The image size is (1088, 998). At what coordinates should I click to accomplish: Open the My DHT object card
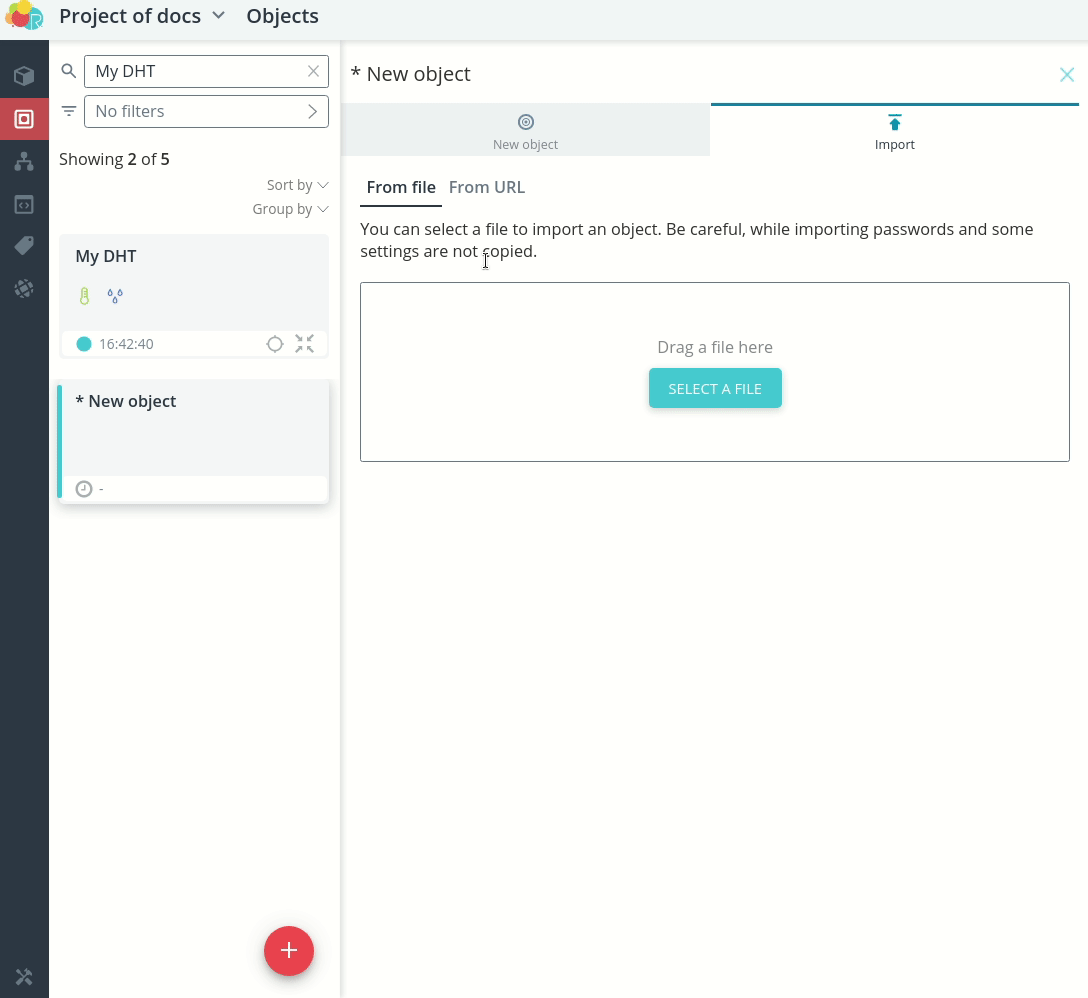194,296
